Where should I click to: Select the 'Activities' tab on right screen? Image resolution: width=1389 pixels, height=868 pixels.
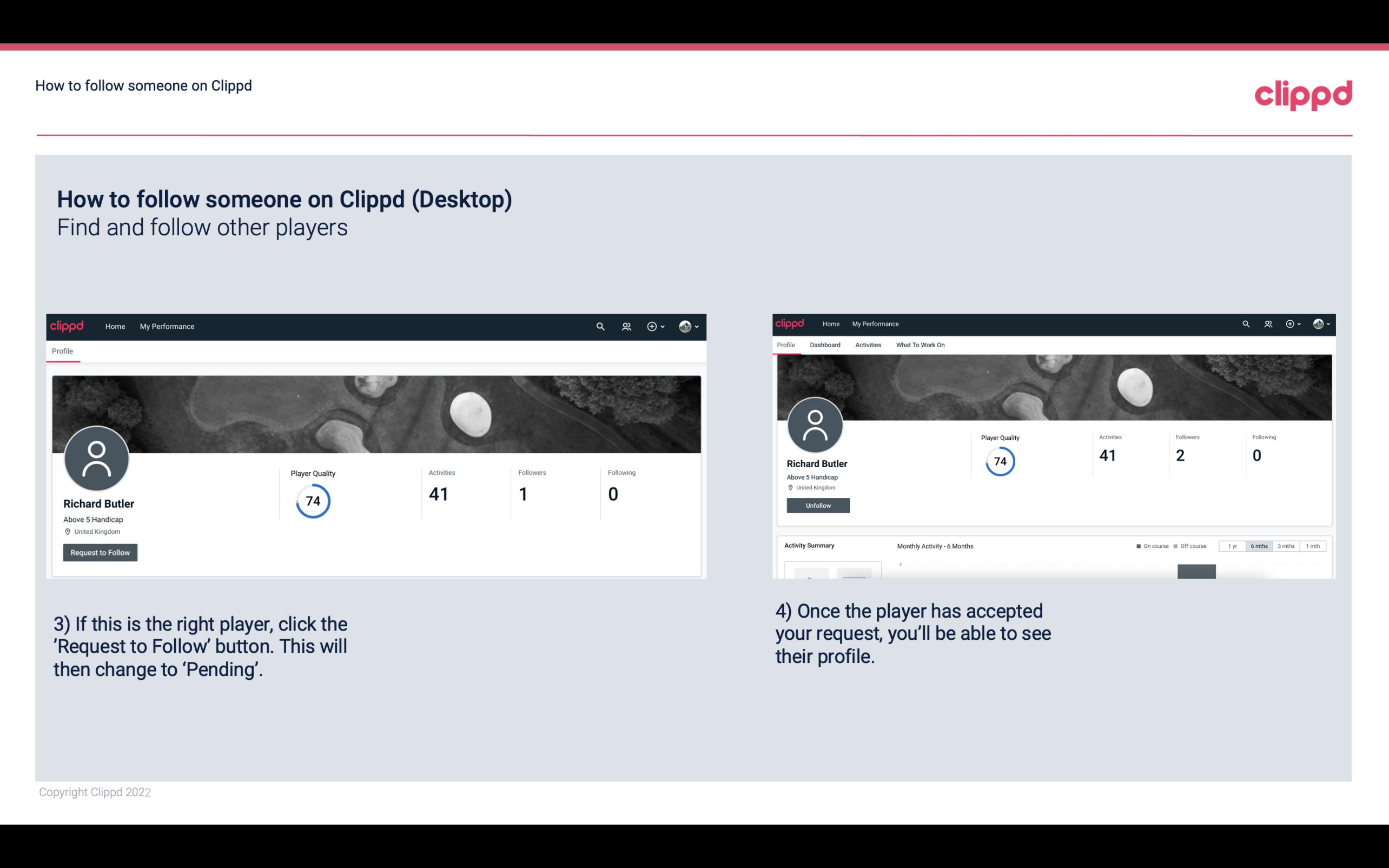pos(868,345)
